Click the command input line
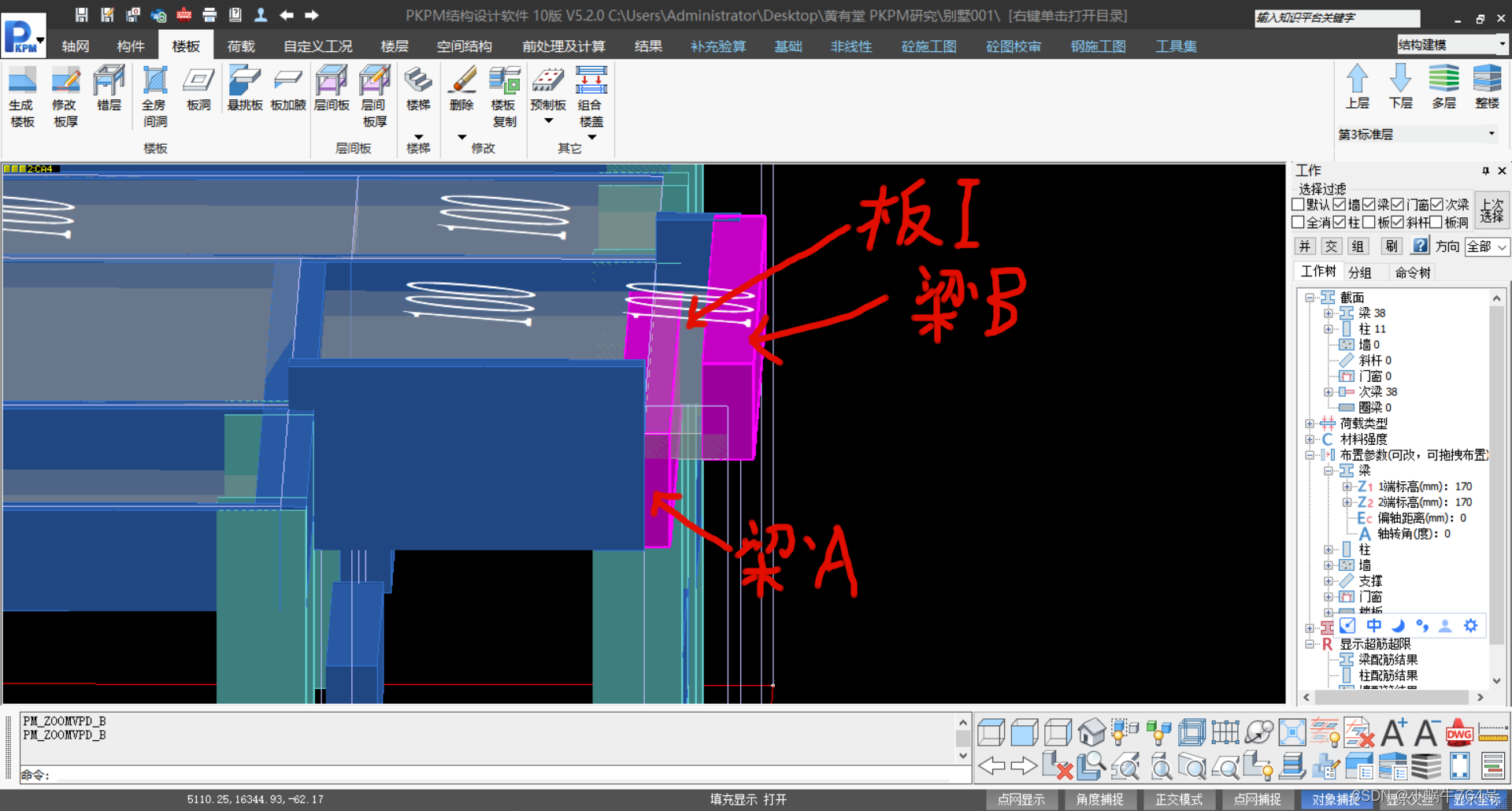Screen dimensions: 1512x811 pos(512,775)
